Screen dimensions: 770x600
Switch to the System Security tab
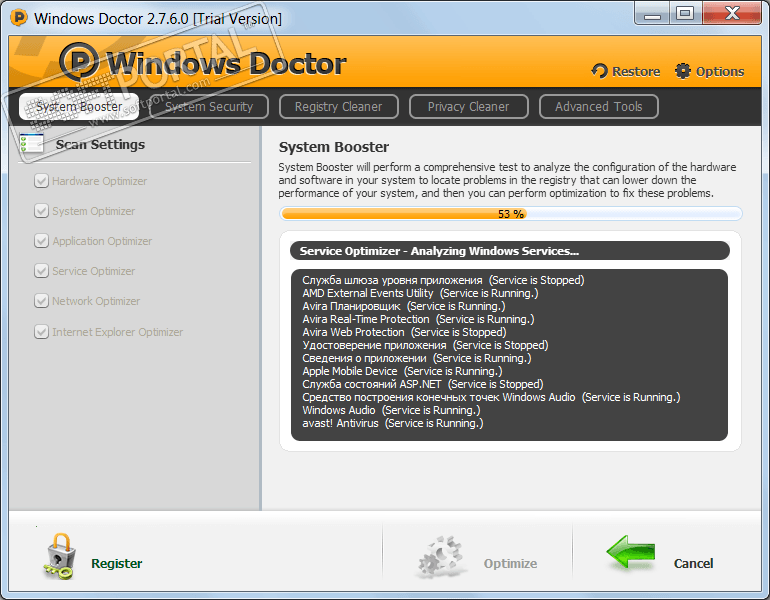209,107
